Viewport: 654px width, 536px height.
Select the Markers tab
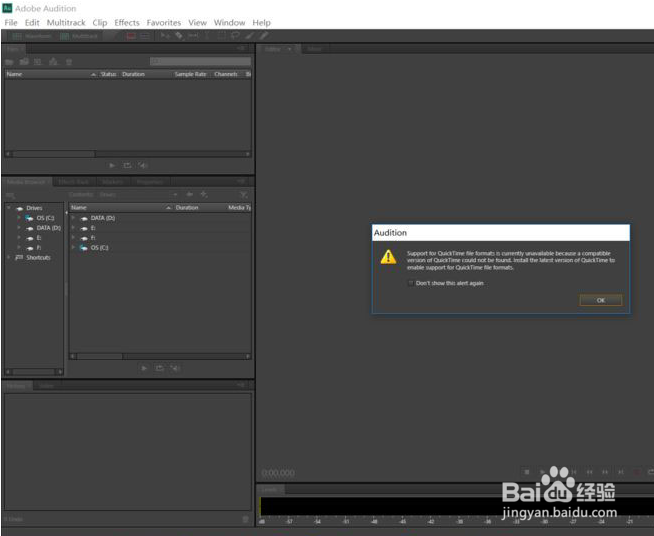(113, 182)
